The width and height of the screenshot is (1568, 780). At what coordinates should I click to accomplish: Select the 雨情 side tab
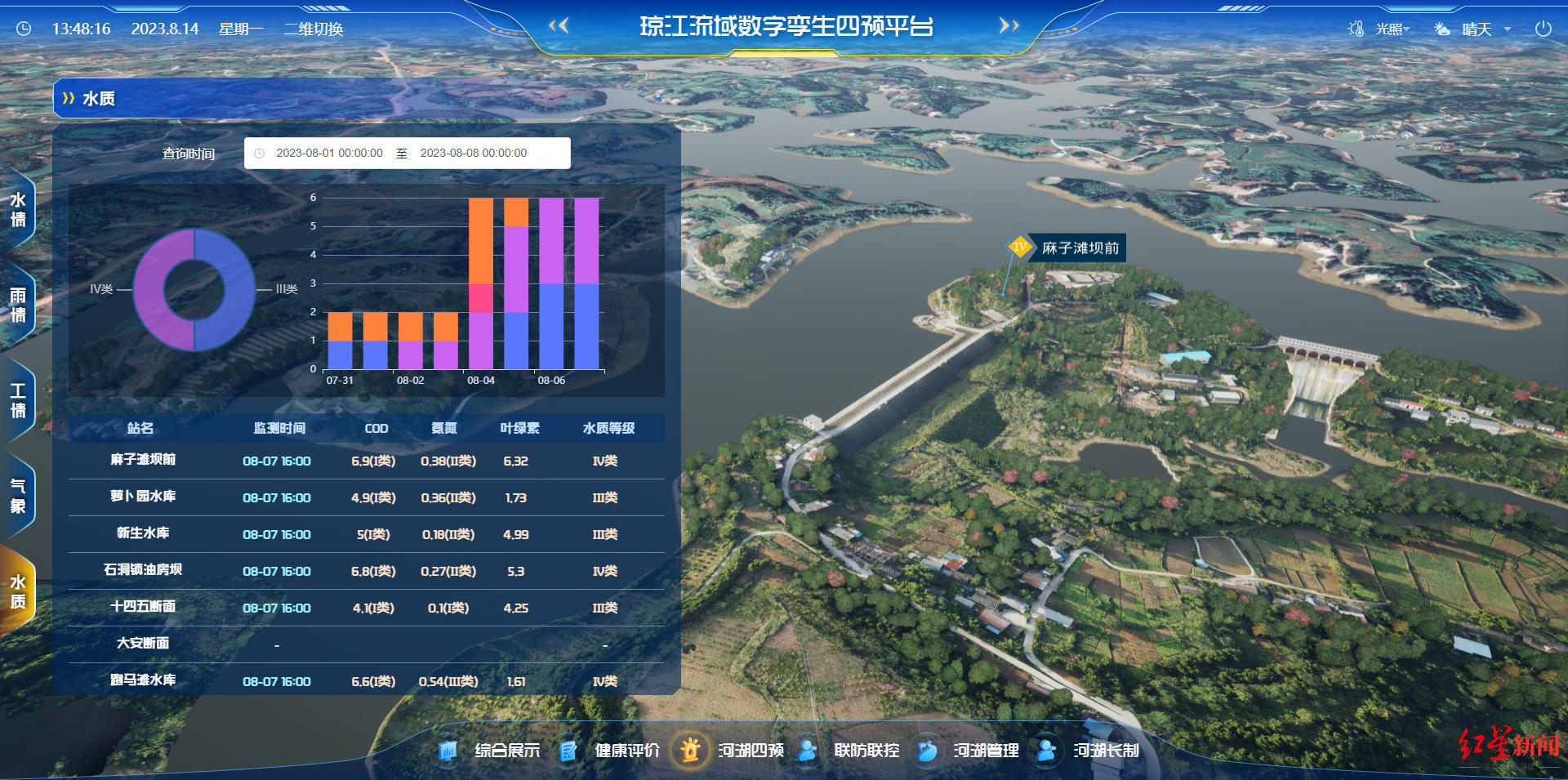[x=18, y=305]
